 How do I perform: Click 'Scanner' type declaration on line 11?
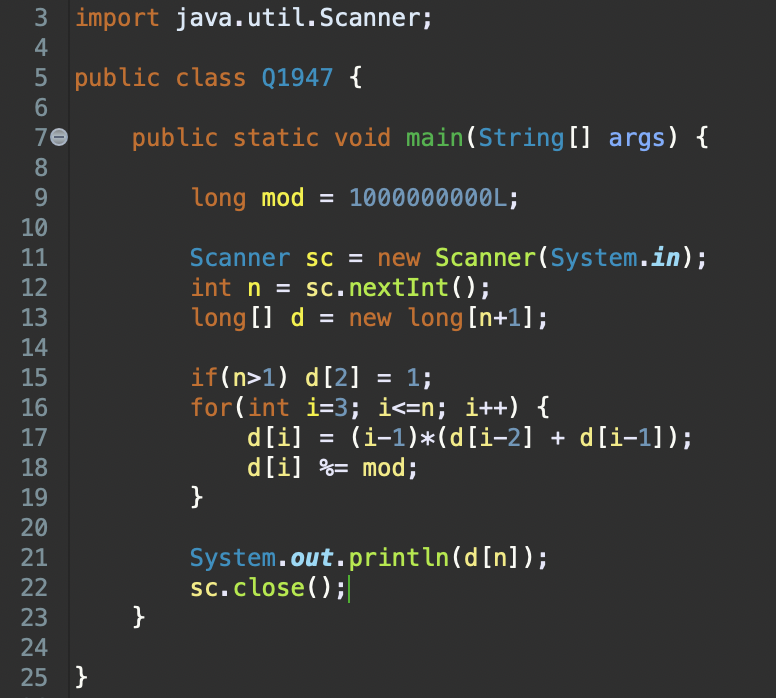[x=240, y=258]
